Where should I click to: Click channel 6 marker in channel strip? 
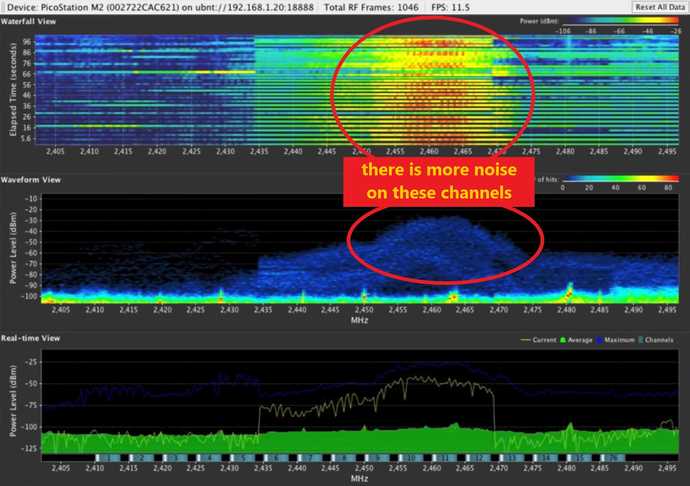point(275,457)
